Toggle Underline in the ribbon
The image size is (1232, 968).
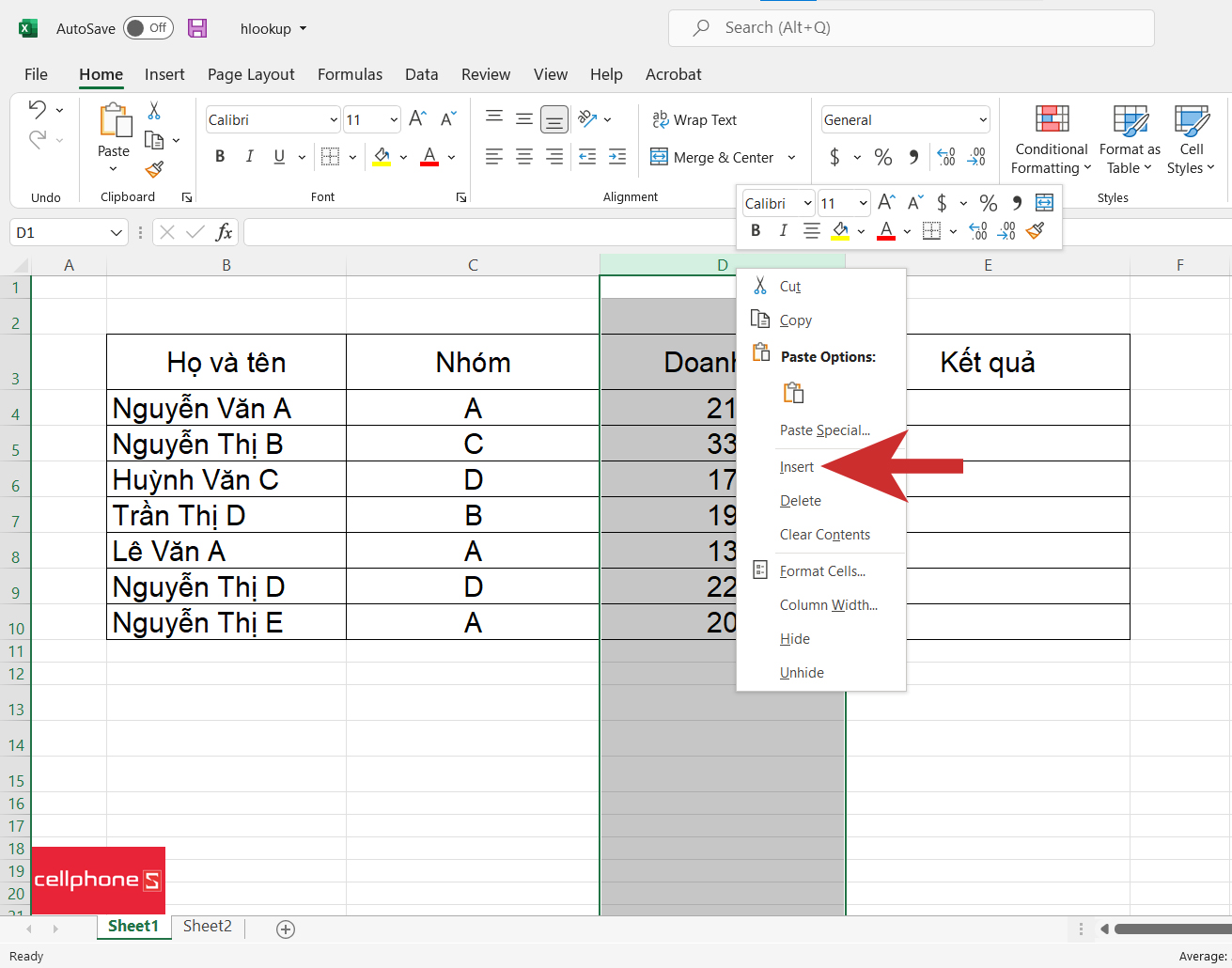pos(279,157)
